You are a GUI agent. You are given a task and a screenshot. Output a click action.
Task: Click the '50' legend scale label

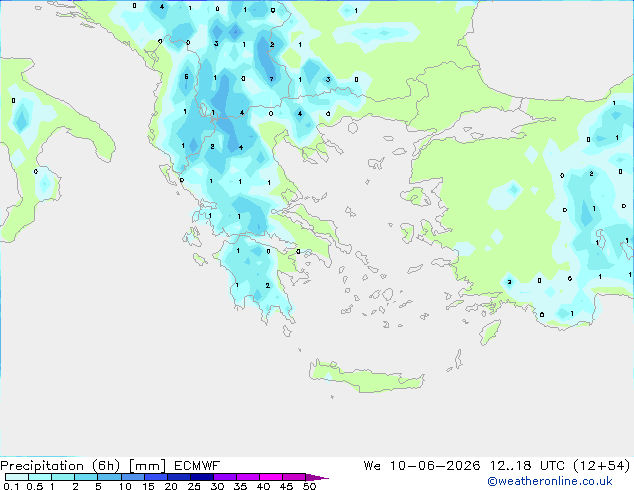(x=309, y=486)
